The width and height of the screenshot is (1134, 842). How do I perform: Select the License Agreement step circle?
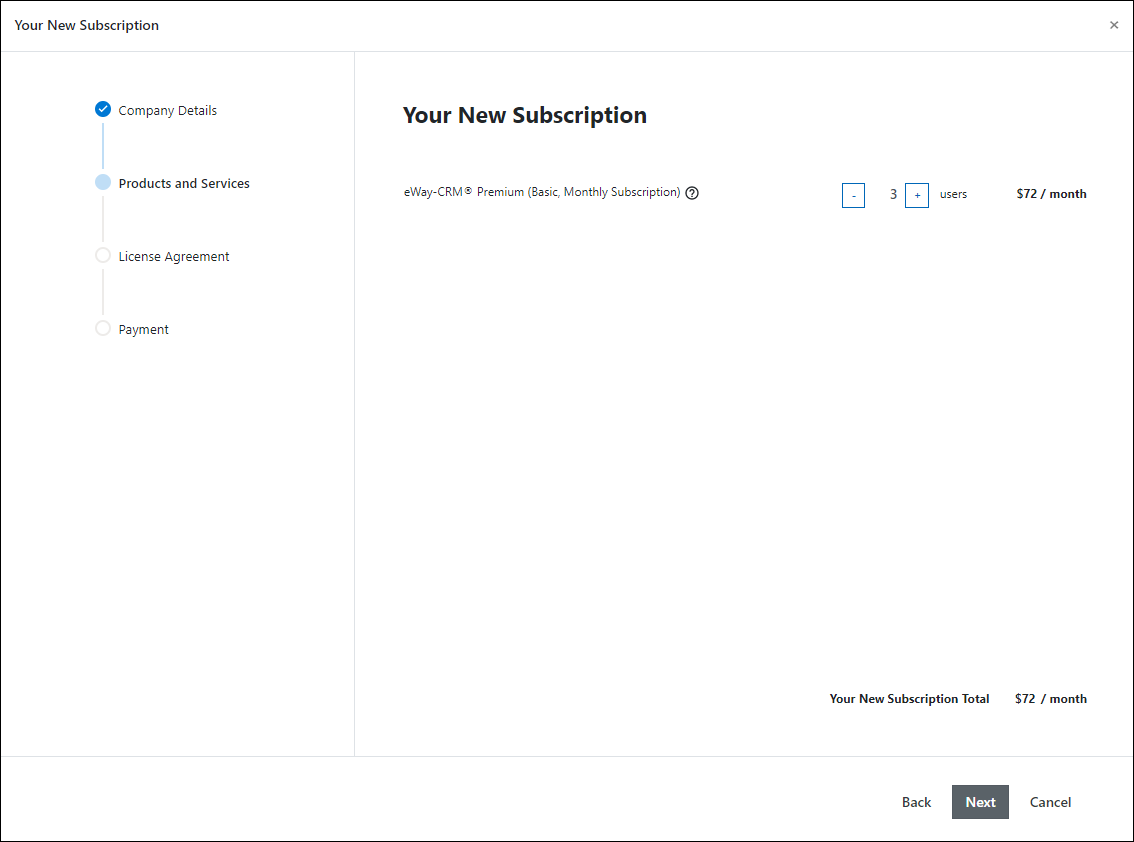[x=103, y=255]
